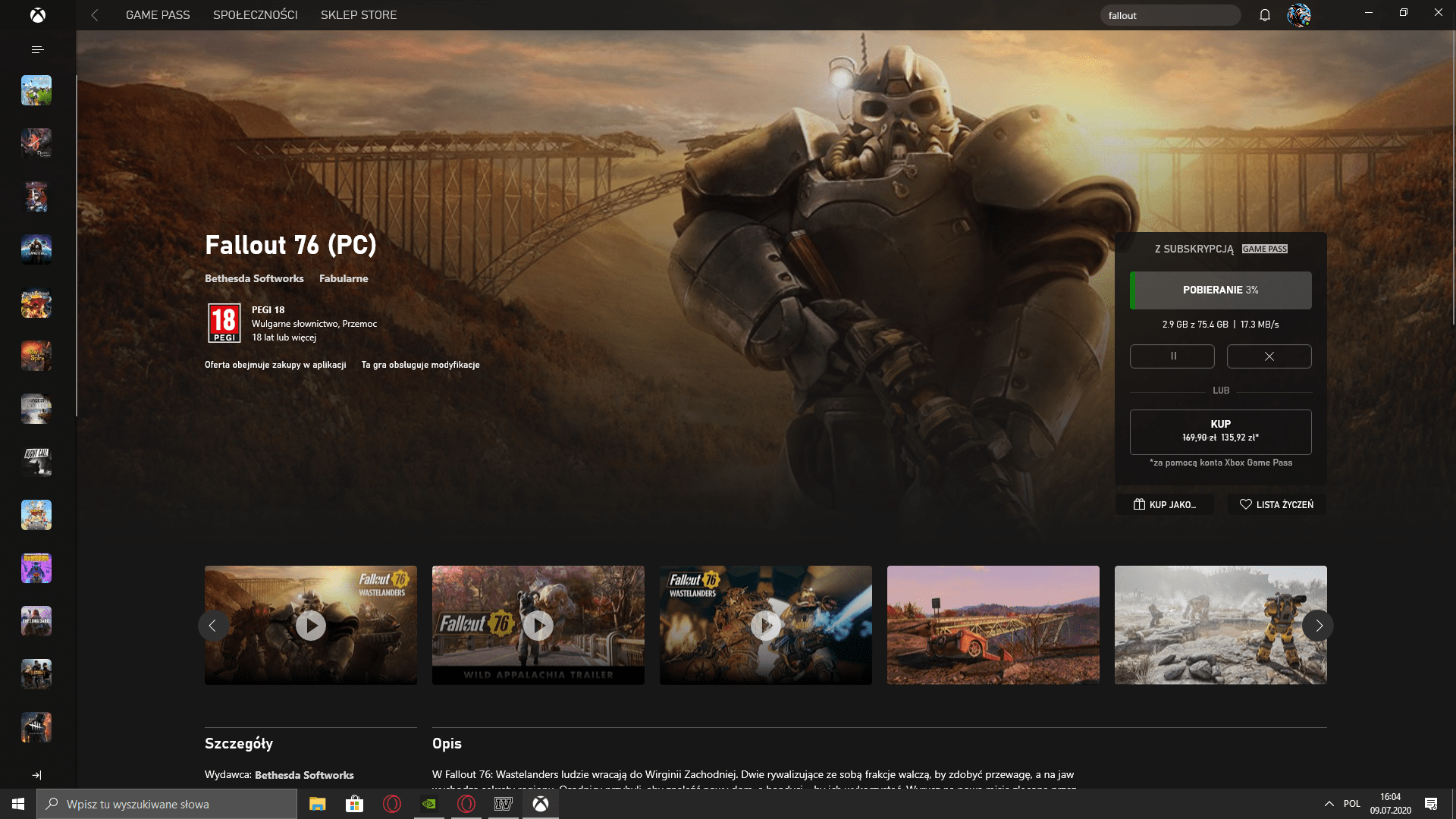Show previous media with left chevron
The height and width of the screenshot is (819, 1456).
tap(213, 626)
